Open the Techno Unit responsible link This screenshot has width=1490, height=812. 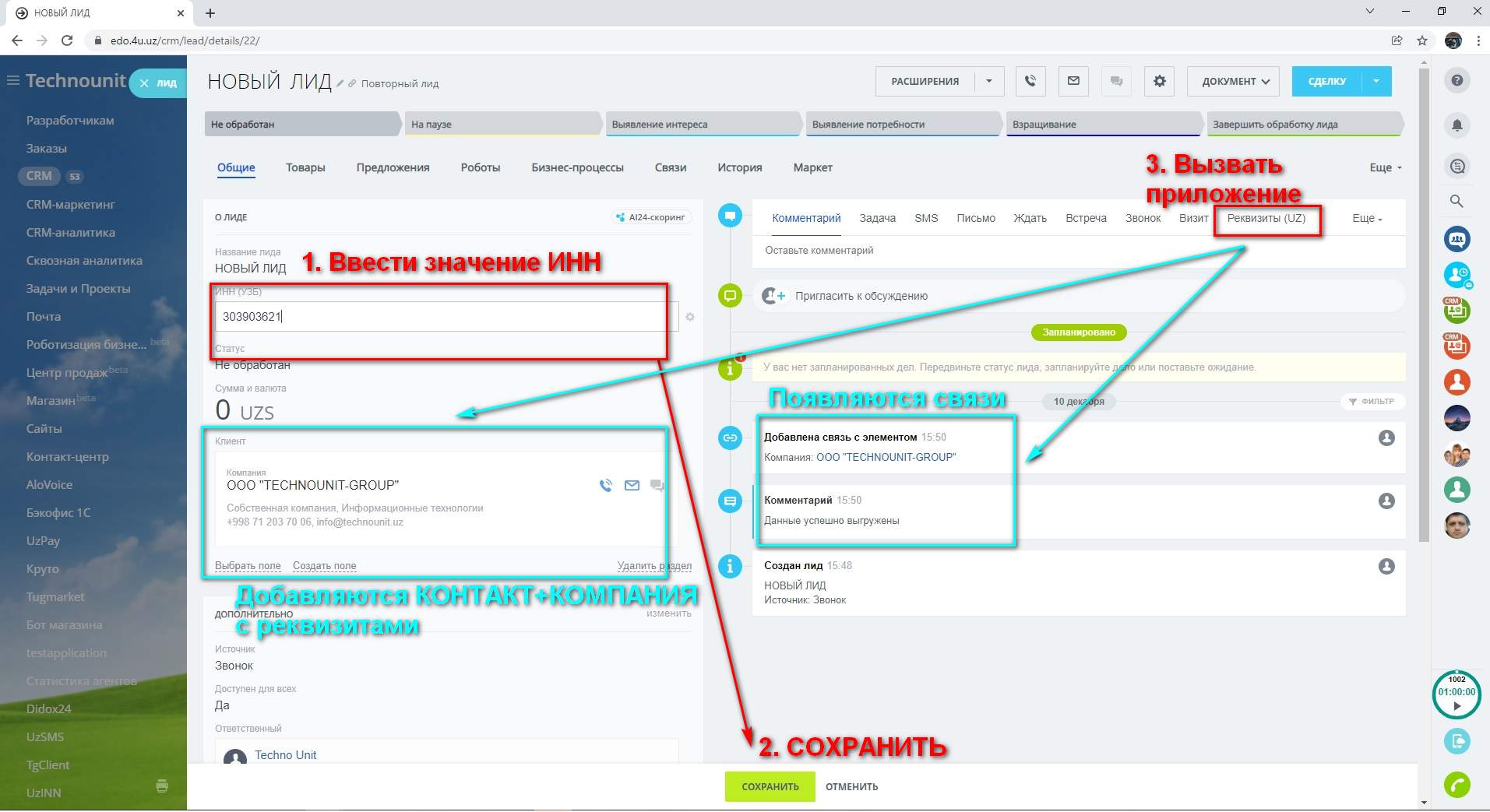(x=286, y=755)
